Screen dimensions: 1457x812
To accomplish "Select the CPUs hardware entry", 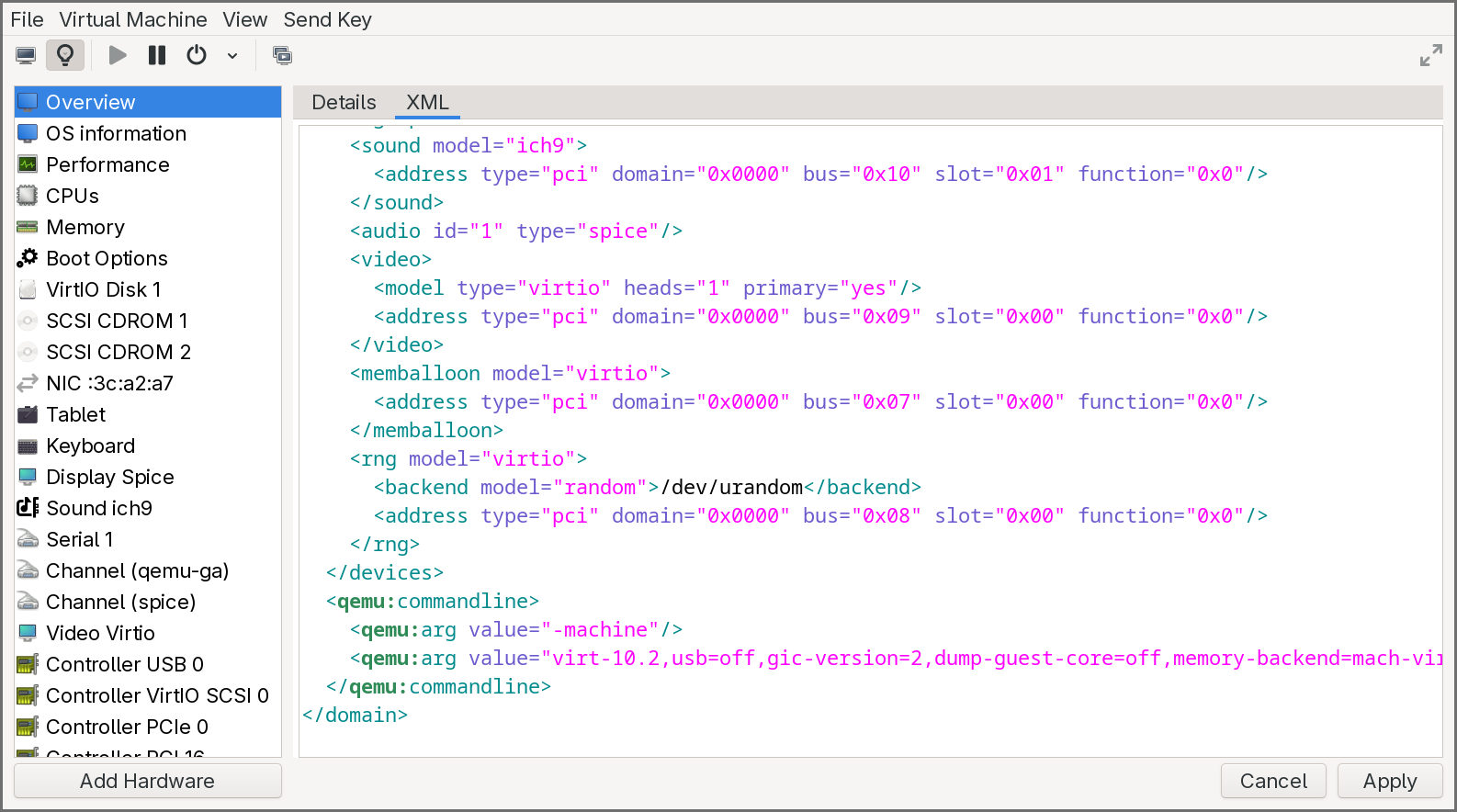I will (x=73, y=196).
